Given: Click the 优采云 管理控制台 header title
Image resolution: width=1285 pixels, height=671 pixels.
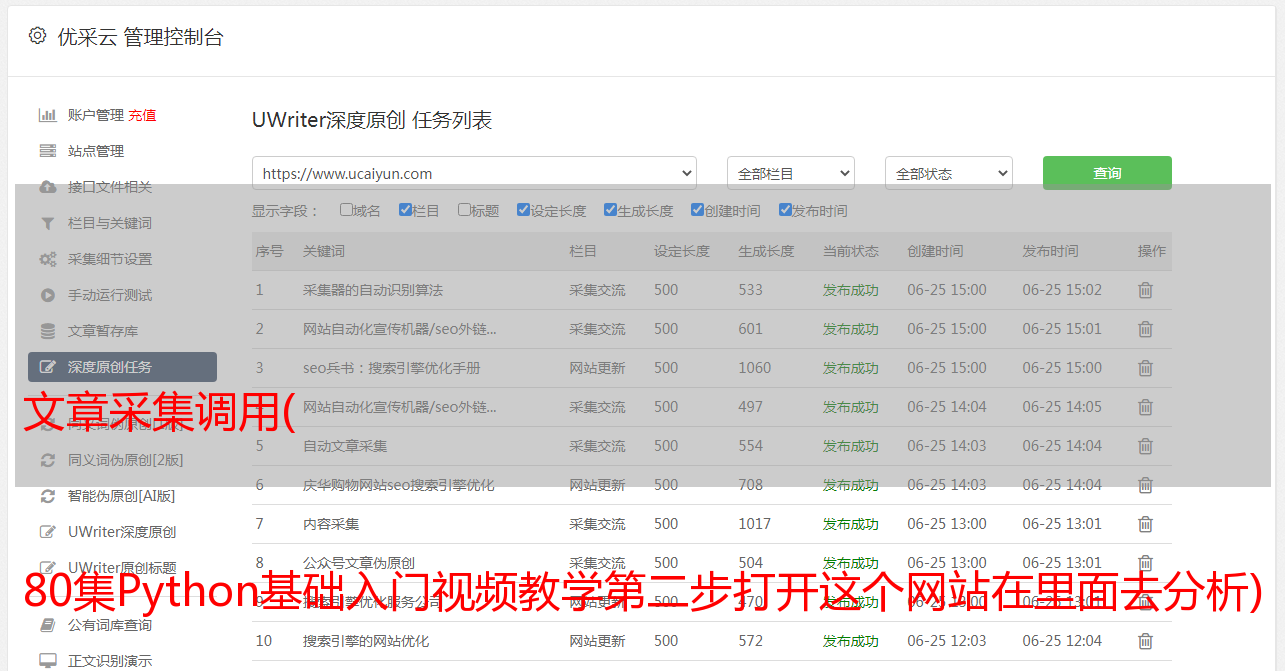Looking at the screenshot, I should (x=140, y=37).
